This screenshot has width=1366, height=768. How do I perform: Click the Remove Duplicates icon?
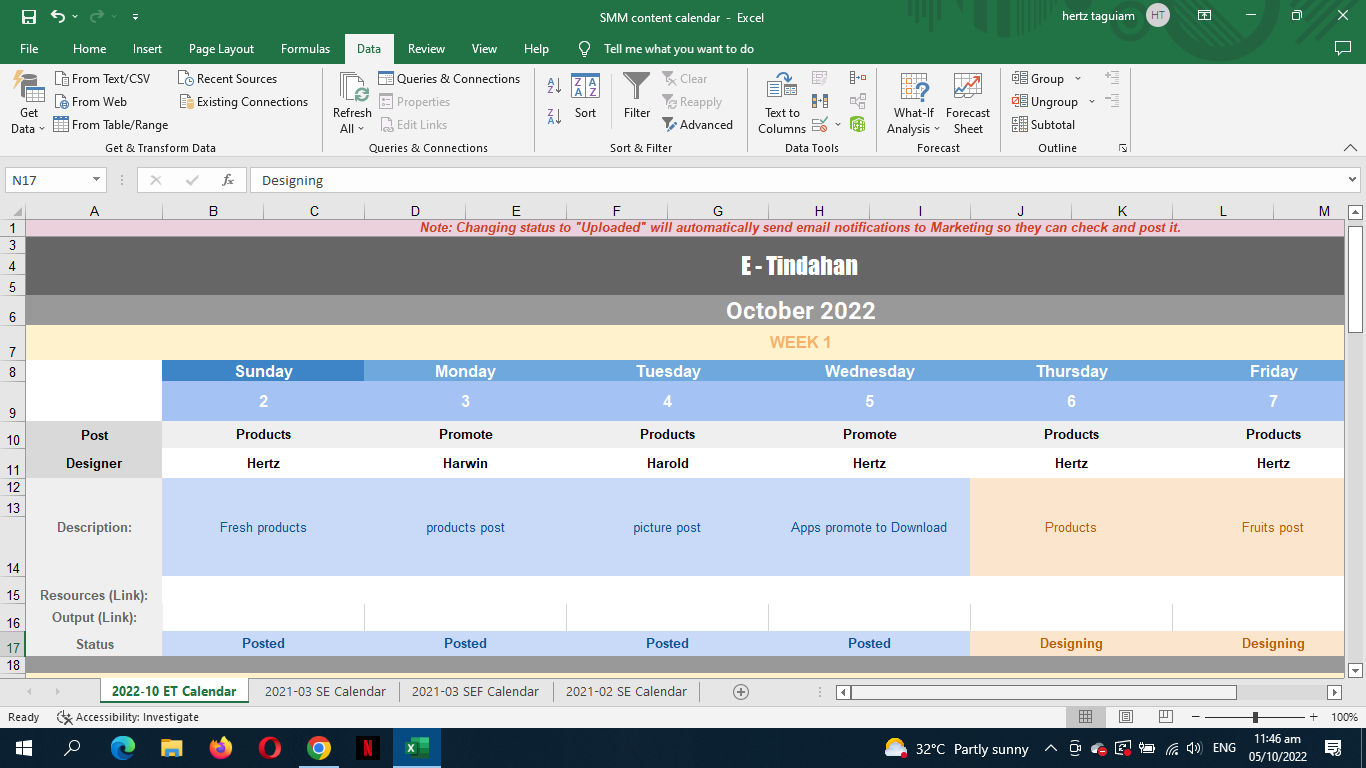[820, 101]
